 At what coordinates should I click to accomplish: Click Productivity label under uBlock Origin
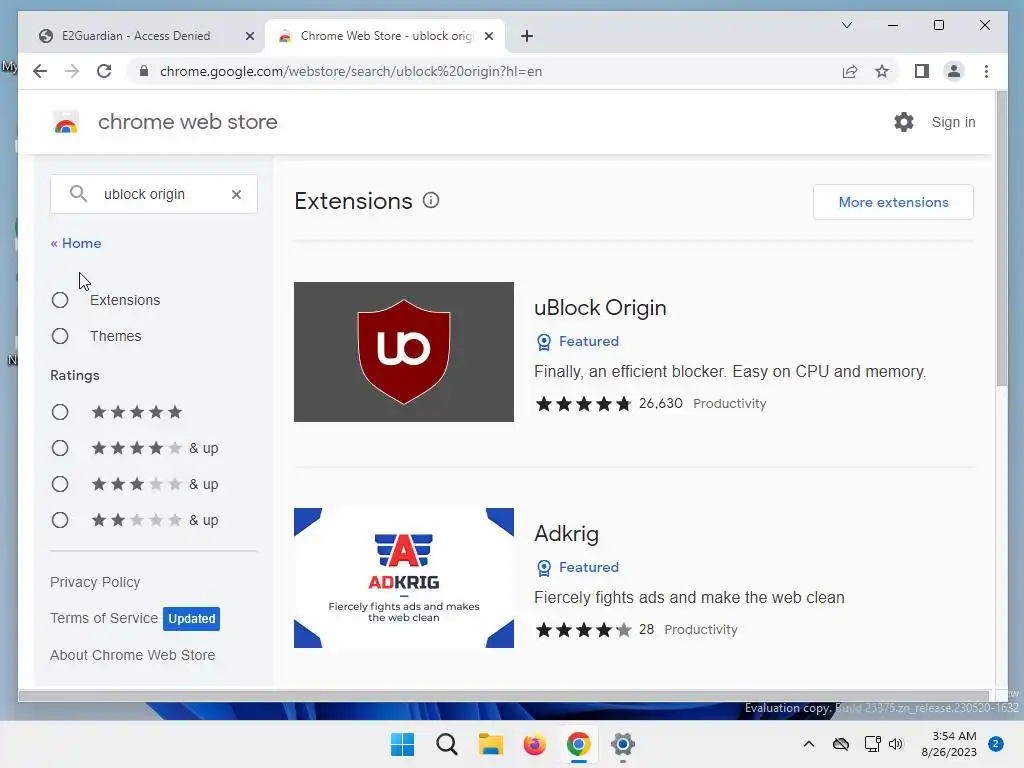tap(729, 404)
